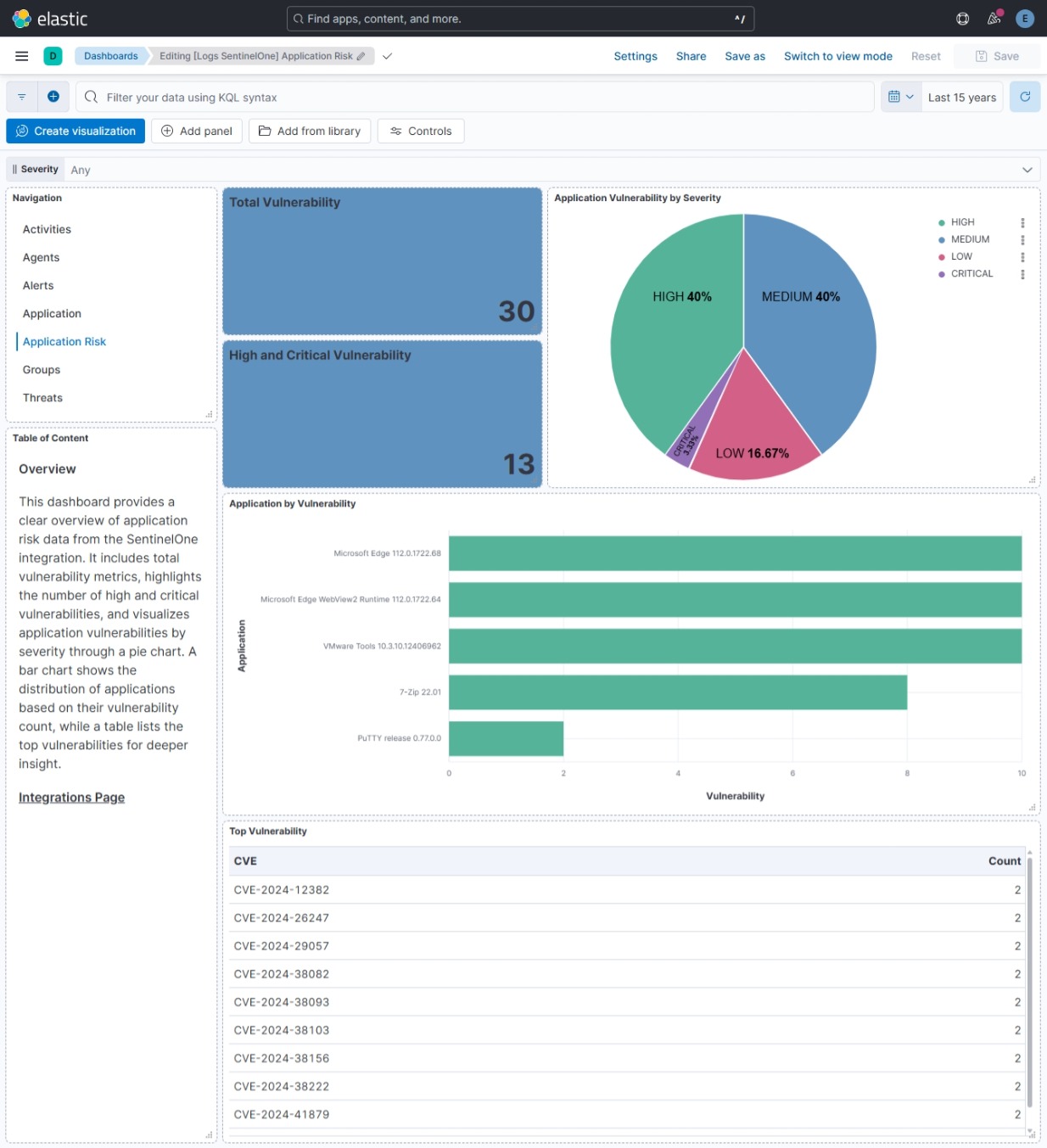
Task: Add a filter using the plus icon
Action: coord(53,96)
